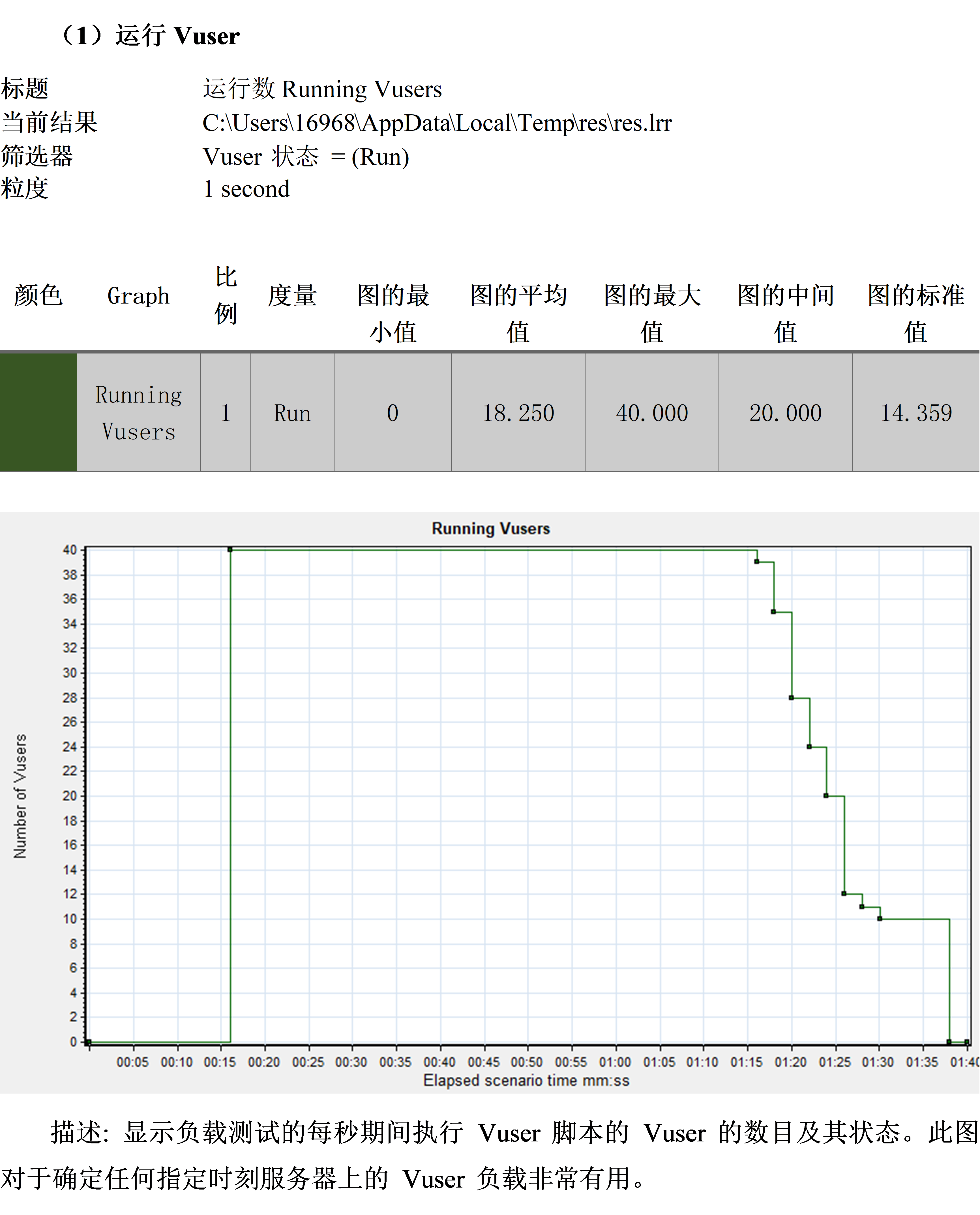Click the y-axis tick label '20'
The width and height of the screenshot is (980, 1215).
pyautogui.click(x=69, y=796)
